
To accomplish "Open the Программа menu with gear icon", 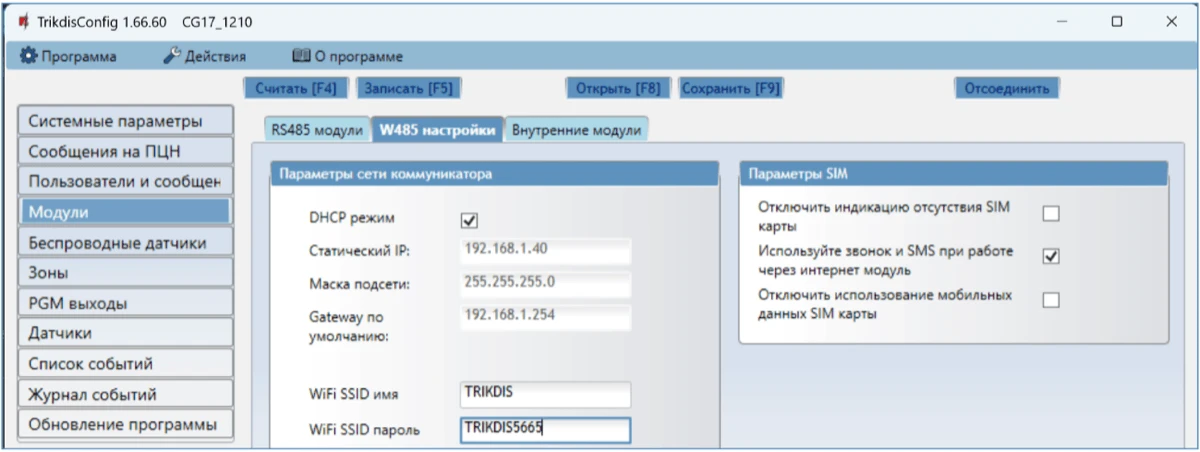I will coord(68,56).
